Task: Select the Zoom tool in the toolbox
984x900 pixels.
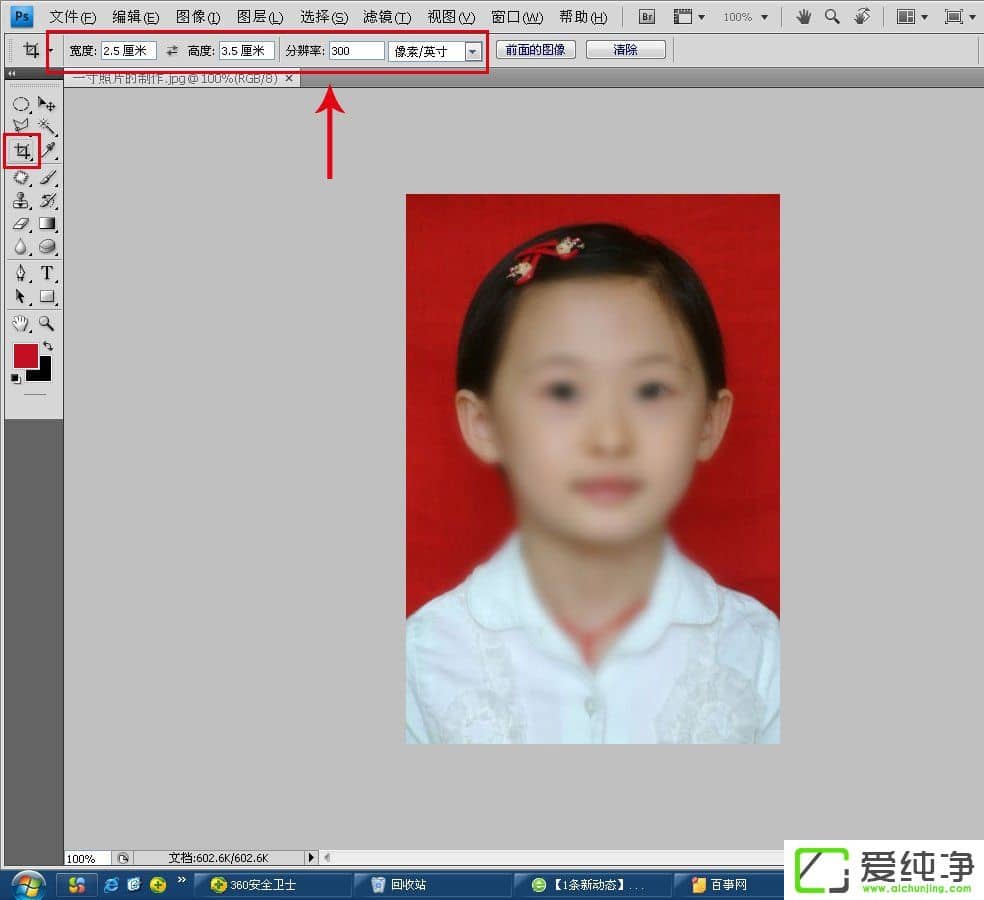Action: (x=47, y=323)
